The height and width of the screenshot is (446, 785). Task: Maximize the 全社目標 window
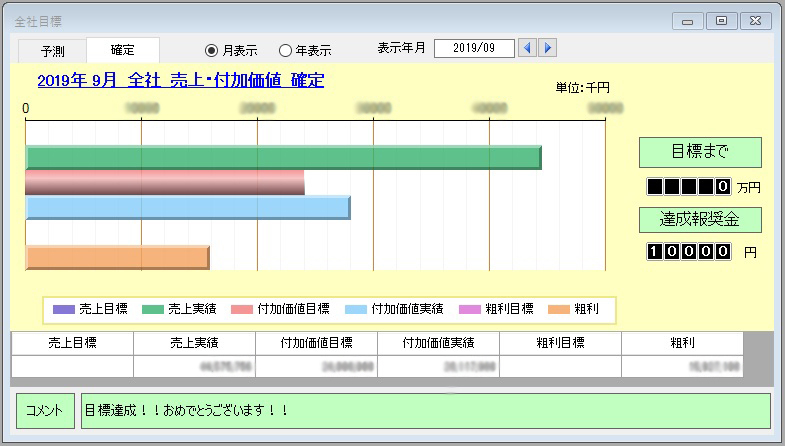coord(721,21)
